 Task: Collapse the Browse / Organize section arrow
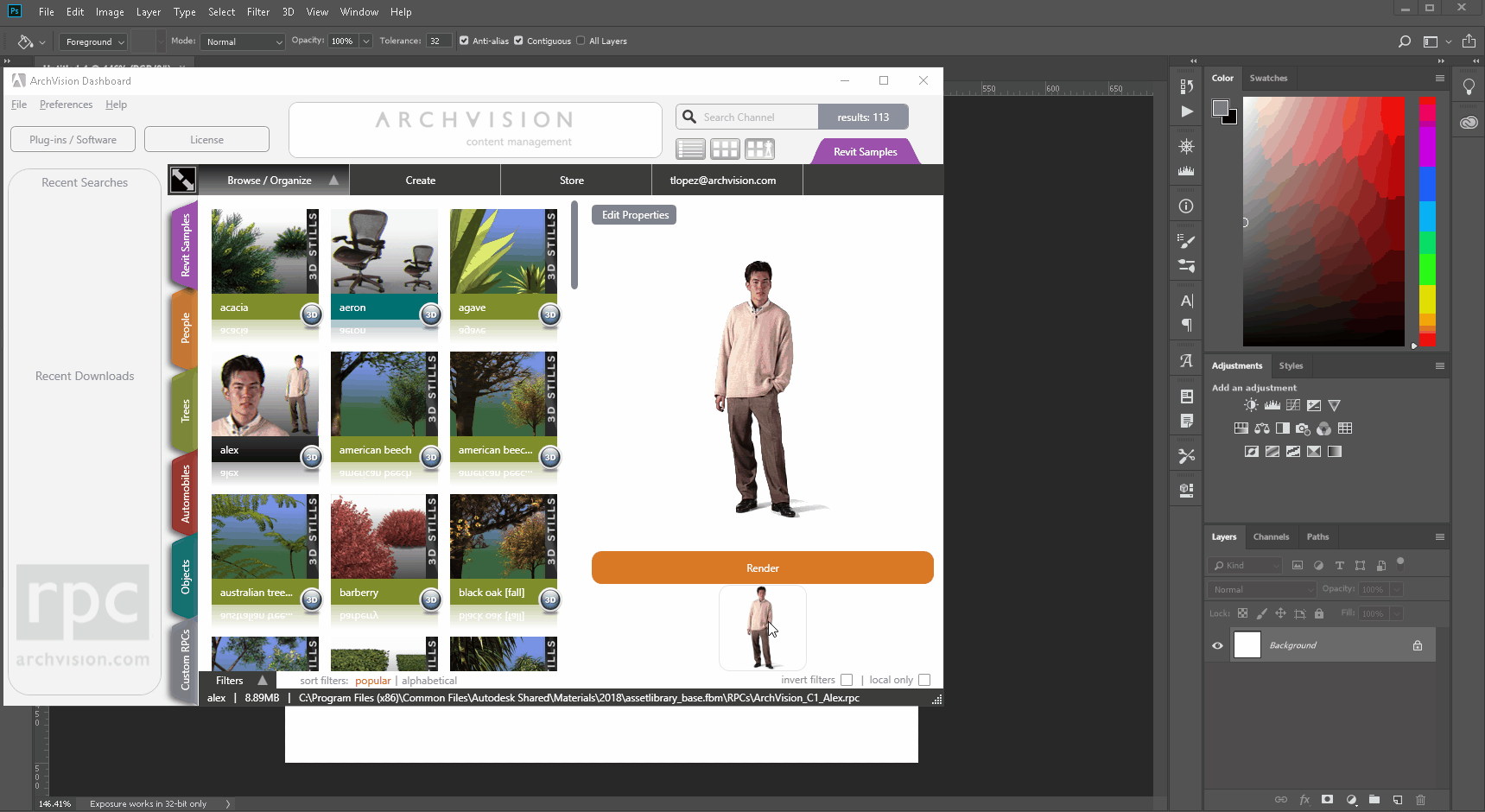point(333,180)
